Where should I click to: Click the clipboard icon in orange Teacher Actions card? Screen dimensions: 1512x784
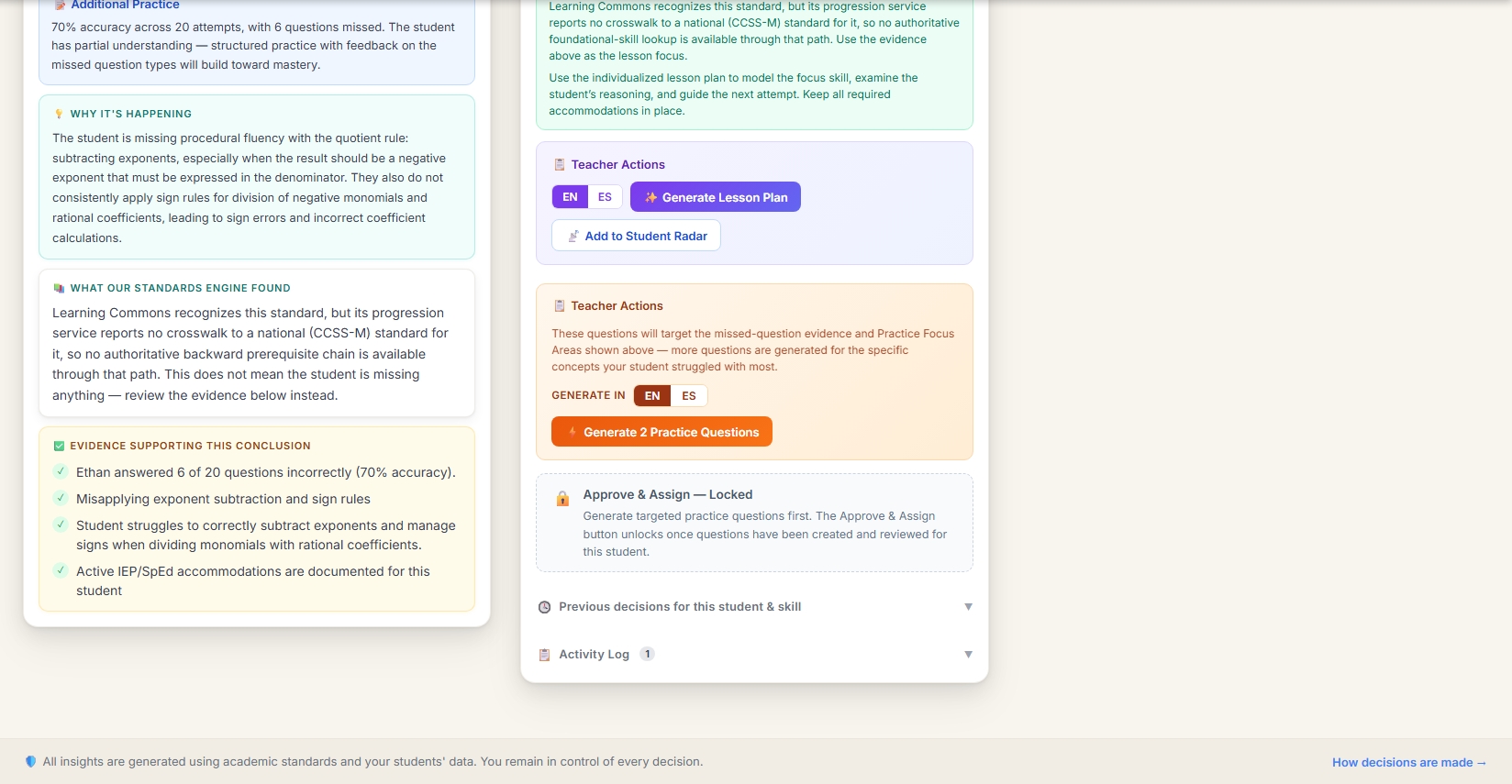[560, 306]
